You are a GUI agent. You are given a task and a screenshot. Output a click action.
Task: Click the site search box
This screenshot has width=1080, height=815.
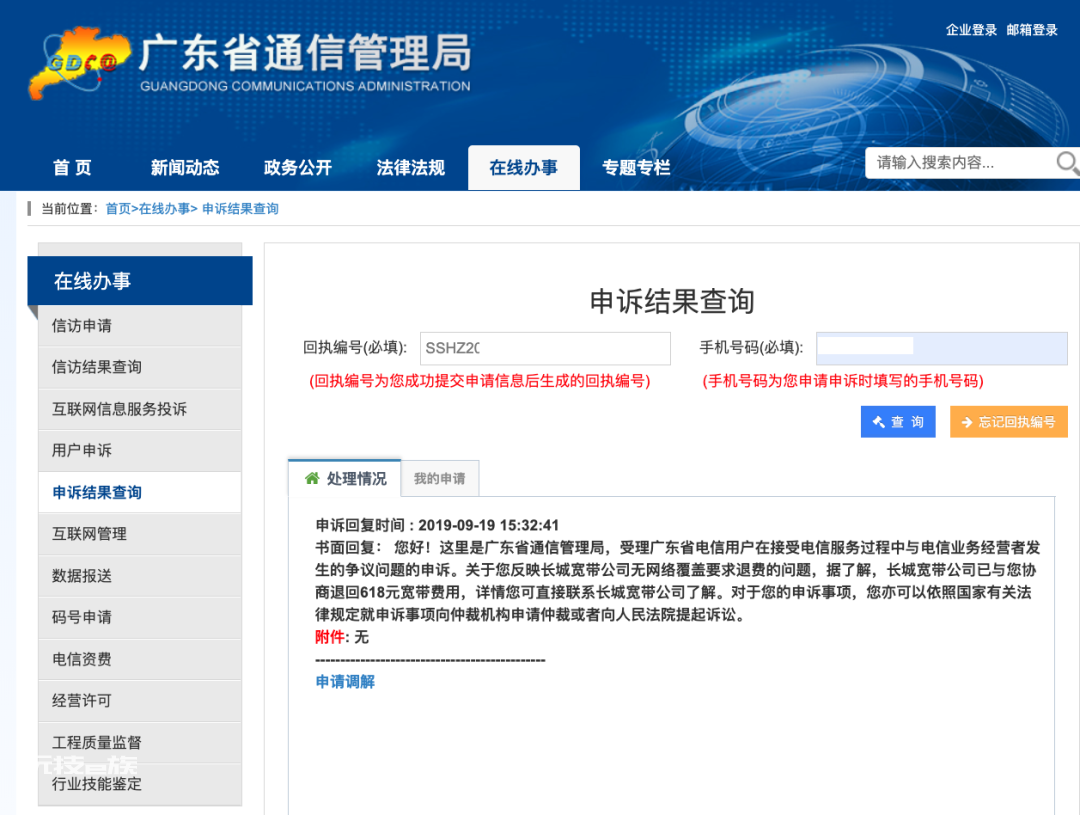[959, 163]
